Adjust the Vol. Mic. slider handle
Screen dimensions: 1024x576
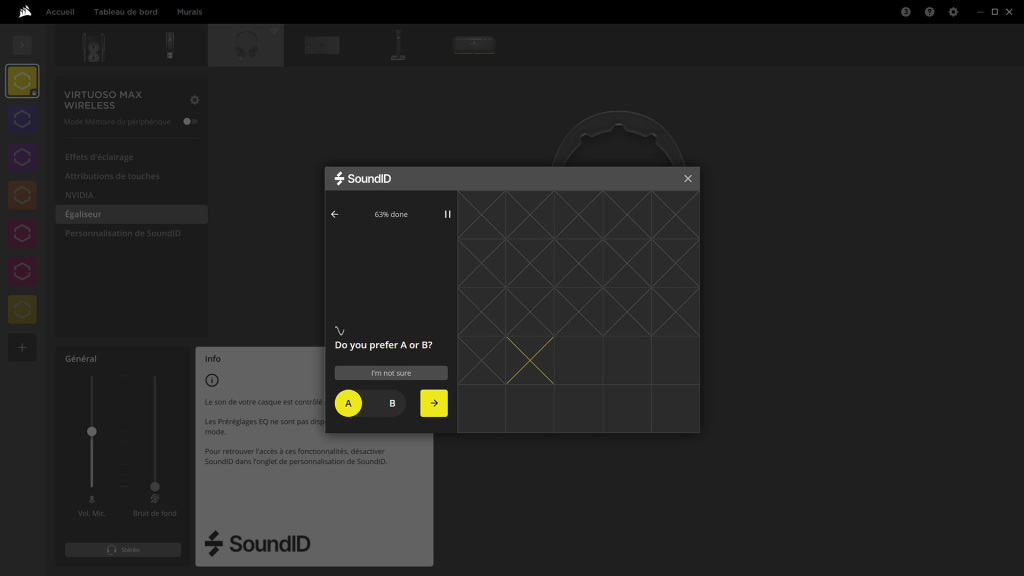click(91, 431)
